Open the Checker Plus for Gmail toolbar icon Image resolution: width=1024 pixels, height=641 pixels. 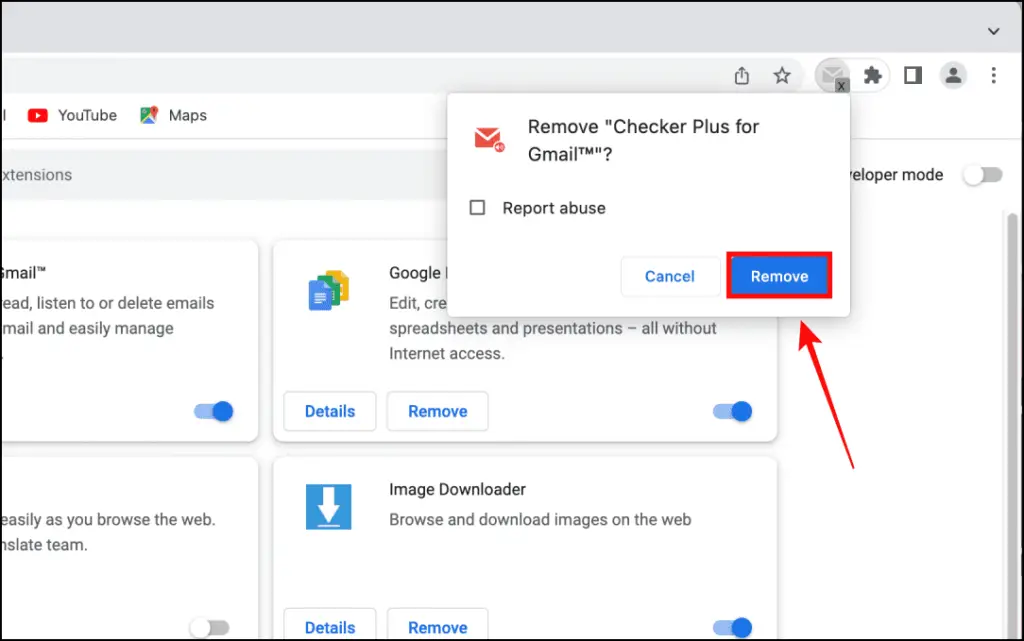(833, 76)
